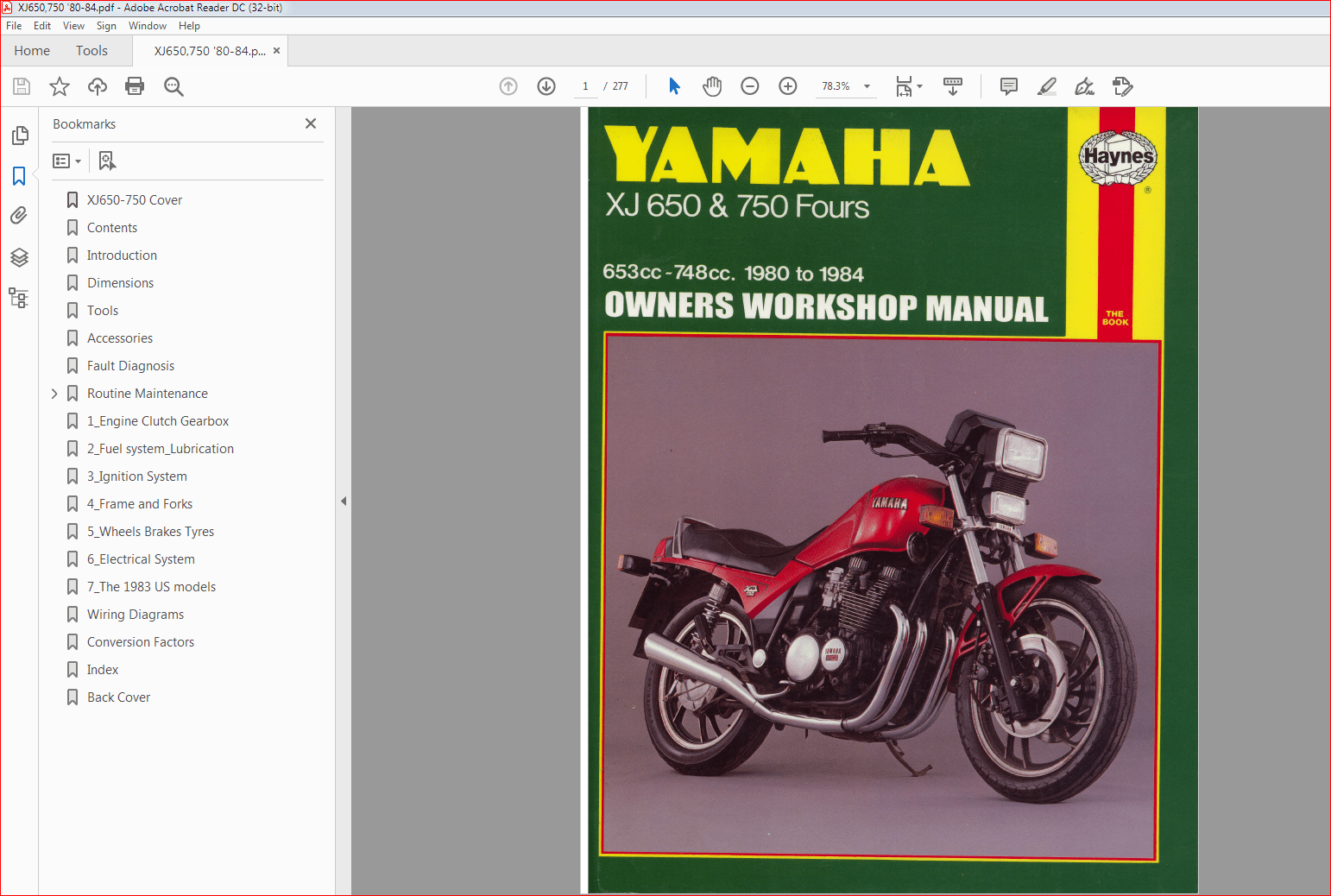Click the 78.3% zoom level field
This screenshot has width=1331, height=896.
pos(836,86)
